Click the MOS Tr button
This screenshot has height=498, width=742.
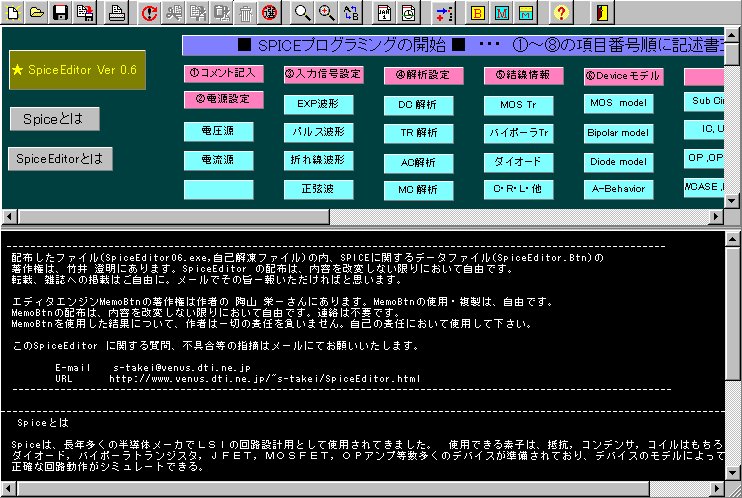tap(518, 106)
